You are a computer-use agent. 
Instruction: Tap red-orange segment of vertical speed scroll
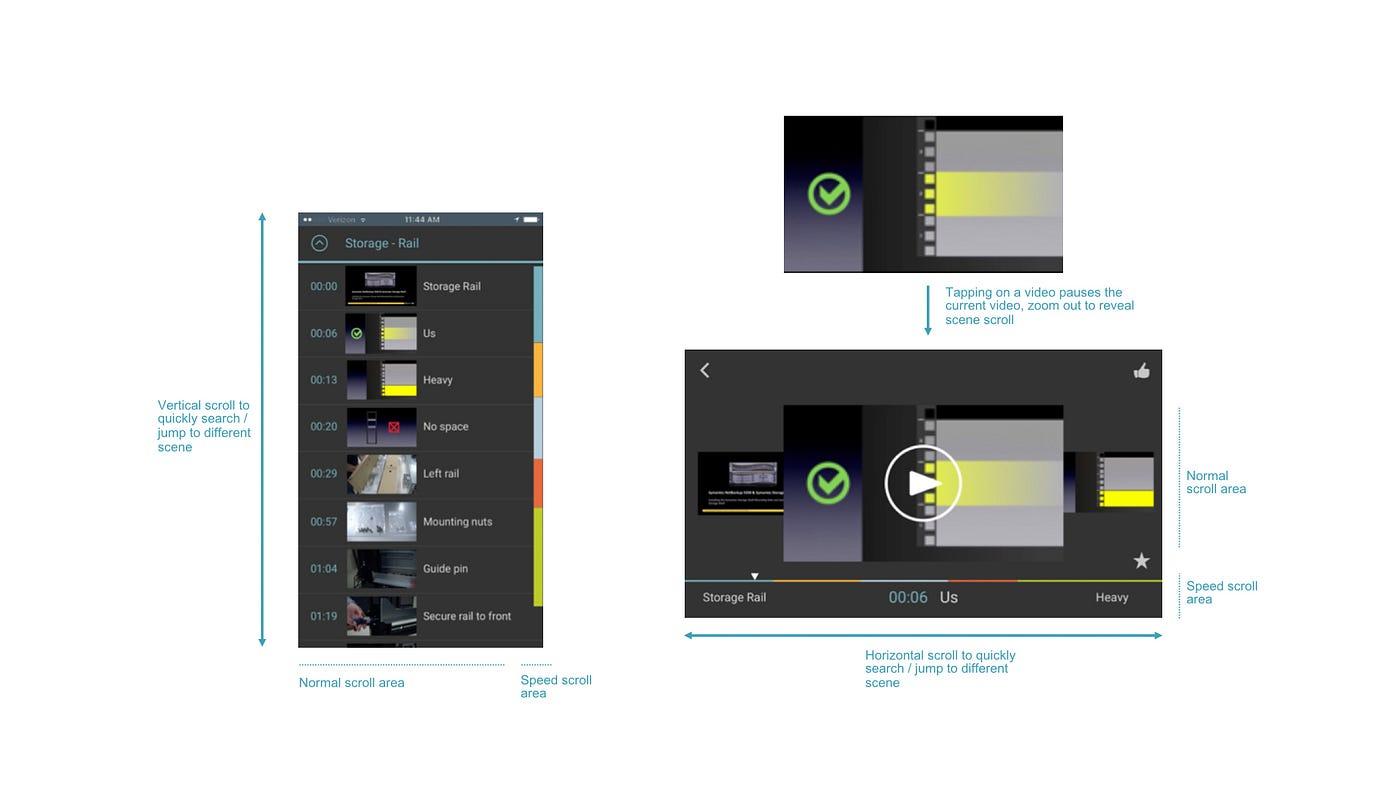pos(538,483)
